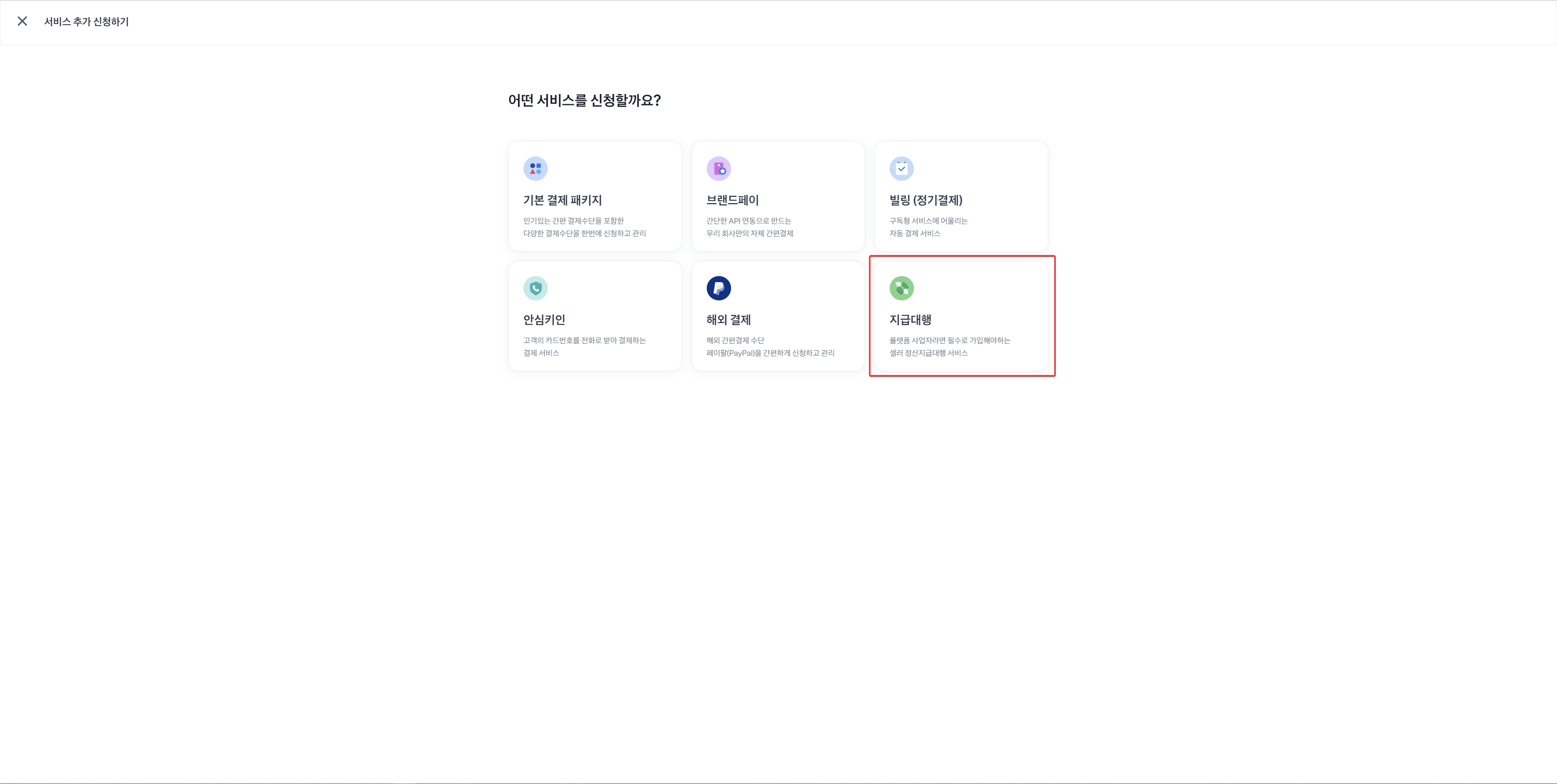Image resolution: width=1557 pixels, height=784 pixels.
Task: Click the 셀러 정산지급대행 서비스 description
Action: pyautogui.click(x=928, y=353)
